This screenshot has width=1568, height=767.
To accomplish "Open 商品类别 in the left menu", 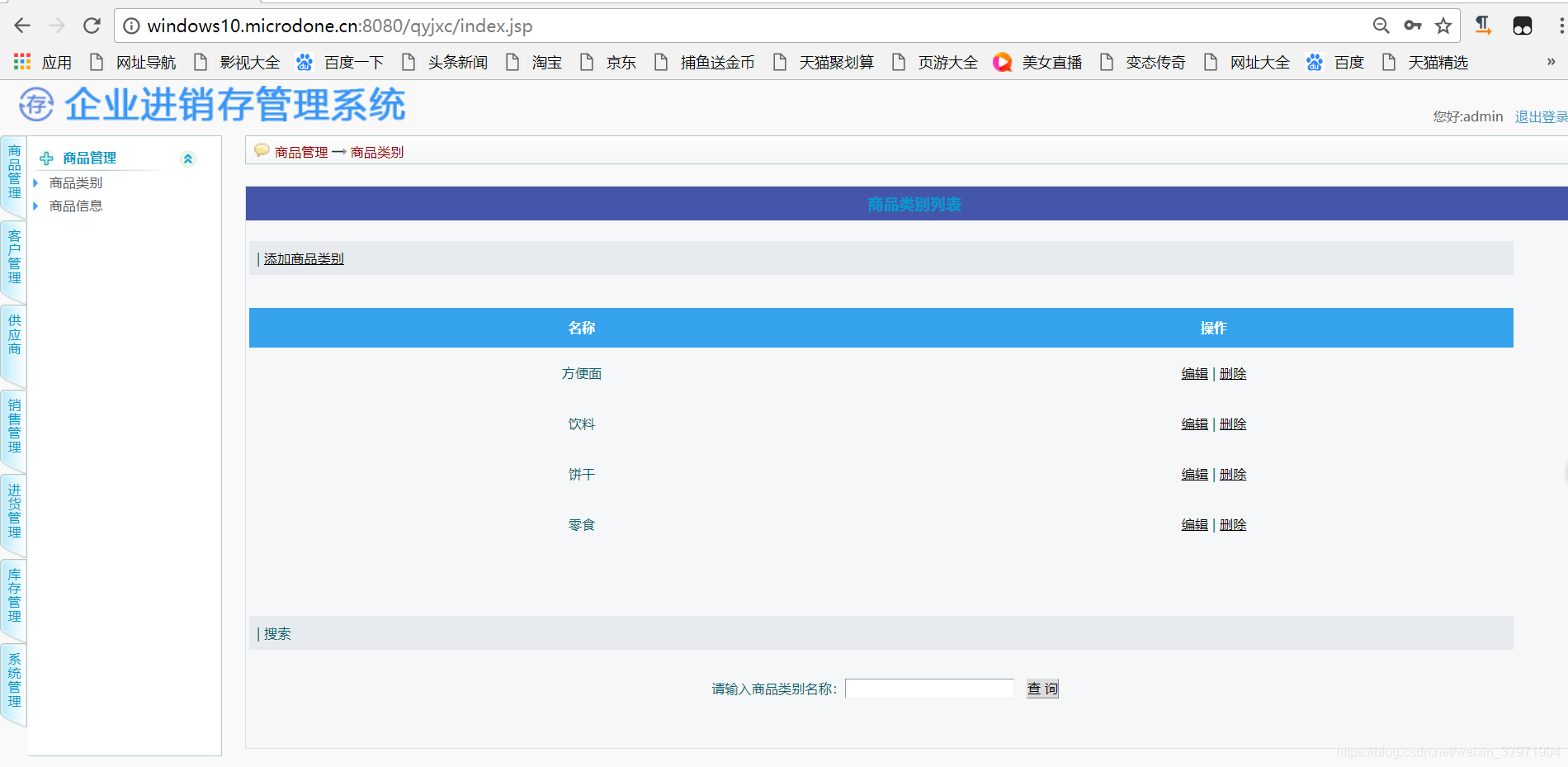I will tap(76, 182).
